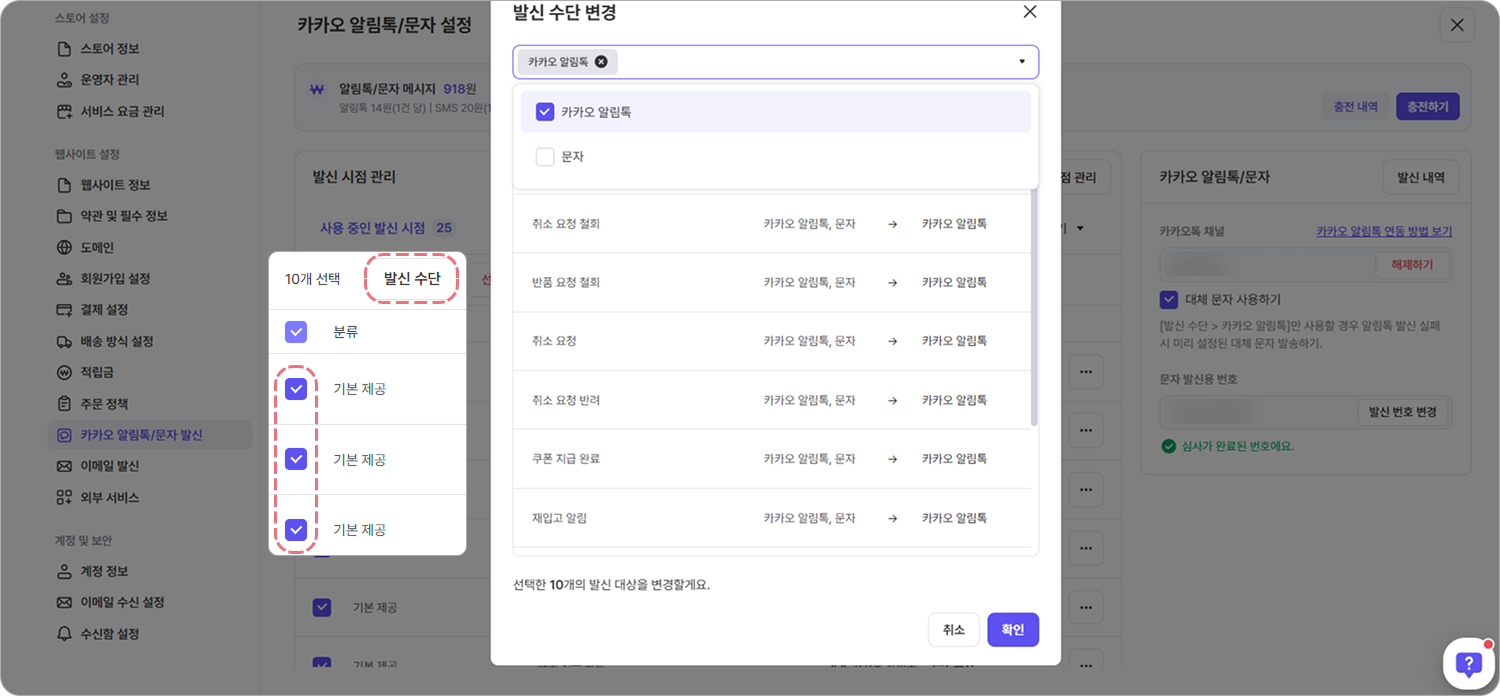1500x696 pixels.
Task: Collapse the 발신 수단 selection dropdown arrow
Action: click(1022, 62)
